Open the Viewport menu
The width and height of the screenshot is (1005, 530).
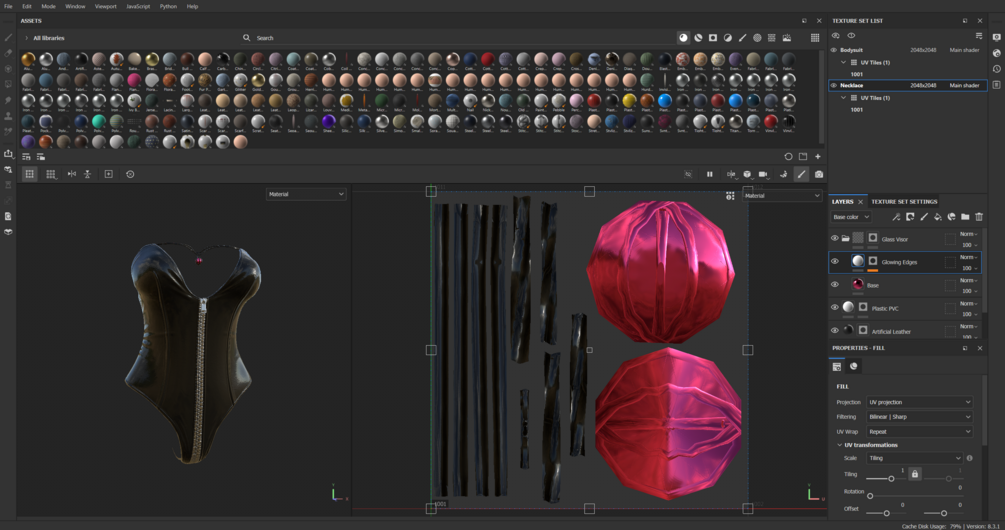coord(106,6)
